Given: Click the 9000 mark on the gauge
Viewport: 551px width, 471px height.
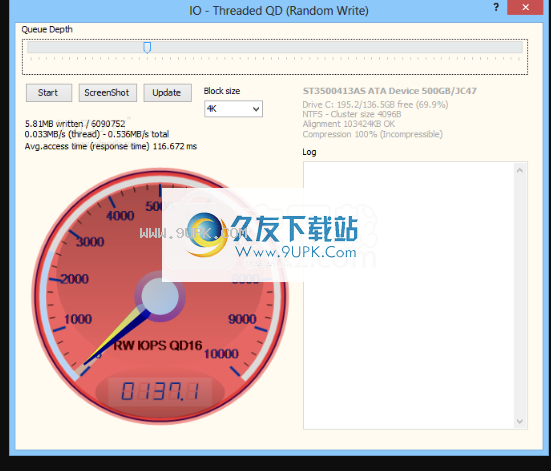Looking at the screenshot, I should pos(242,319).
